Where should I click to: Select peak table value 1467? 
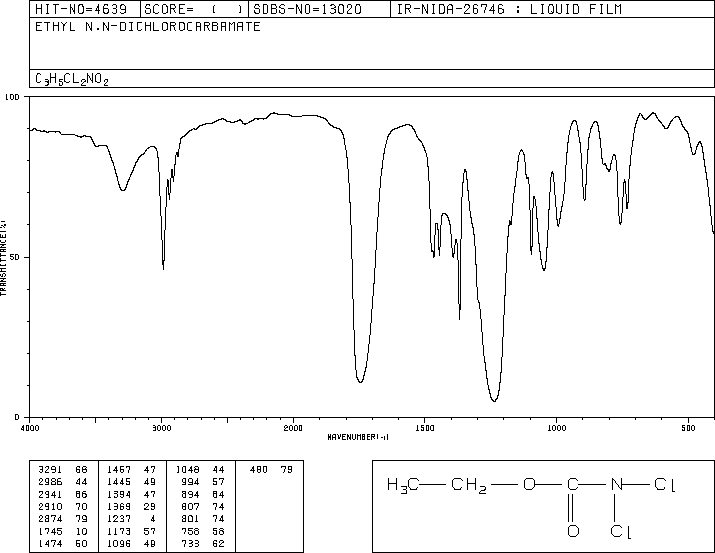pyautogui.click(x=119, y=470)
